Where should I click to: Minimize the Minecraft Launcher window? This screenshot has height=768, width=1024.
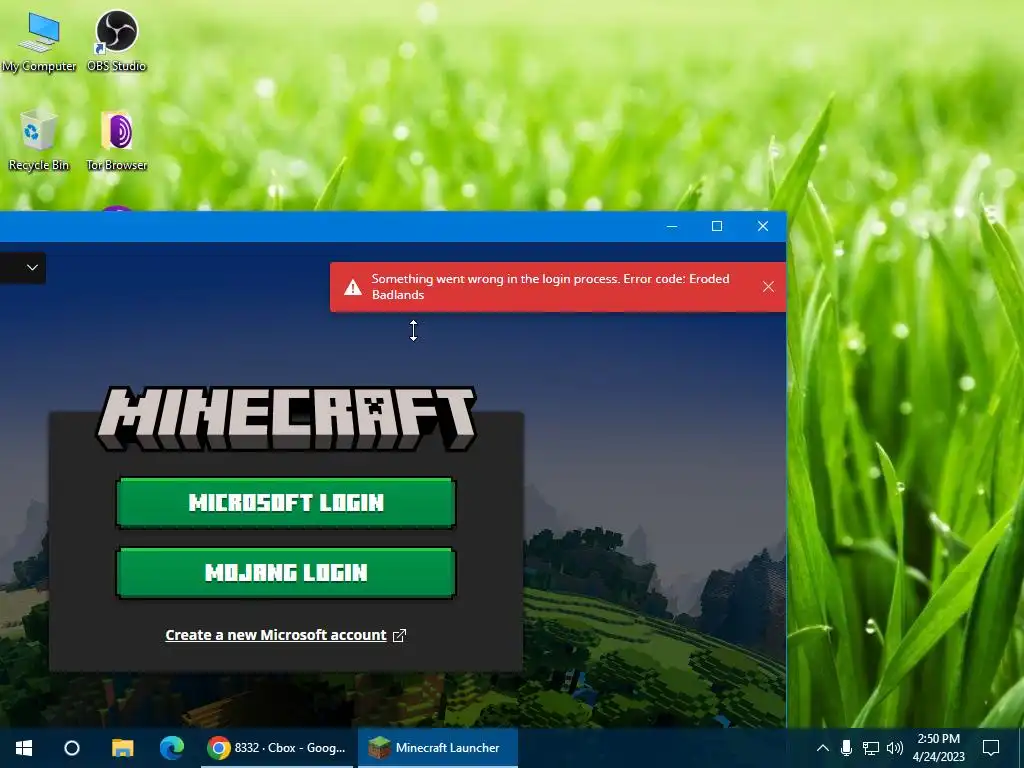[x=671, y=226]
